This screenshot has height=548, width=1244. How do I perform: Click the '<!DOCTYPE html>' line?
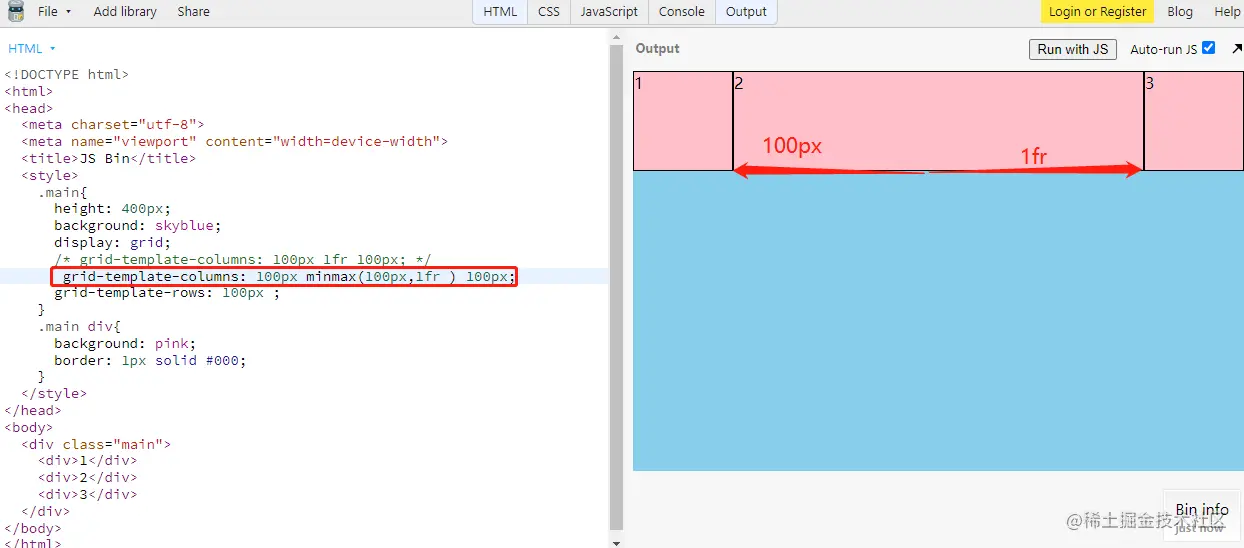pyautogui.click(x=66, y=74)
